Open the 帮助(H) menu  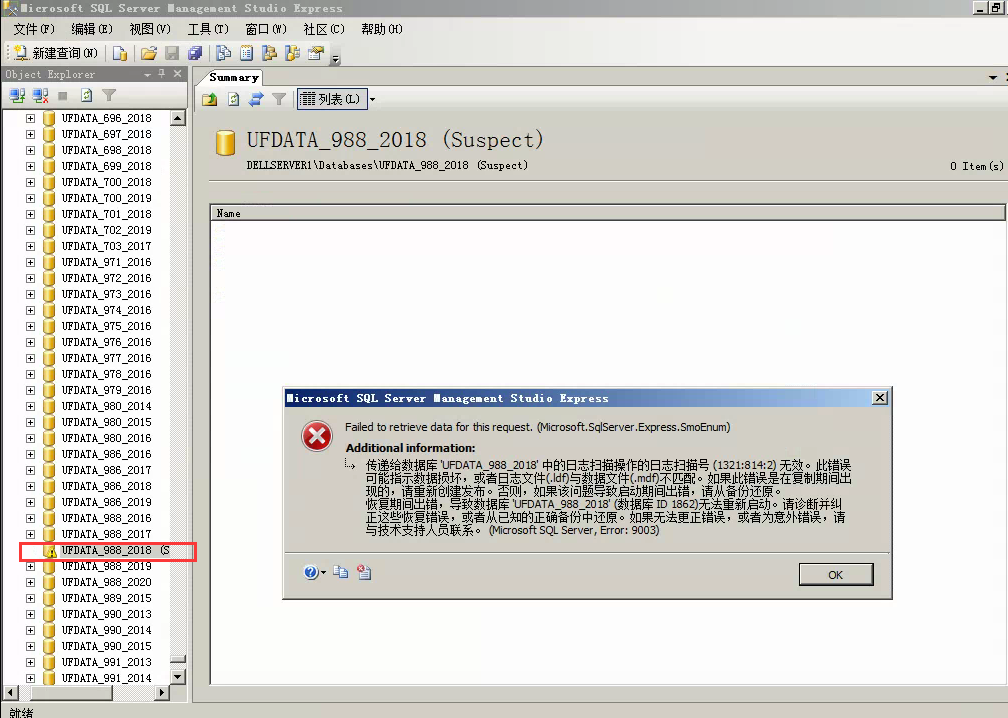(382, 29)
